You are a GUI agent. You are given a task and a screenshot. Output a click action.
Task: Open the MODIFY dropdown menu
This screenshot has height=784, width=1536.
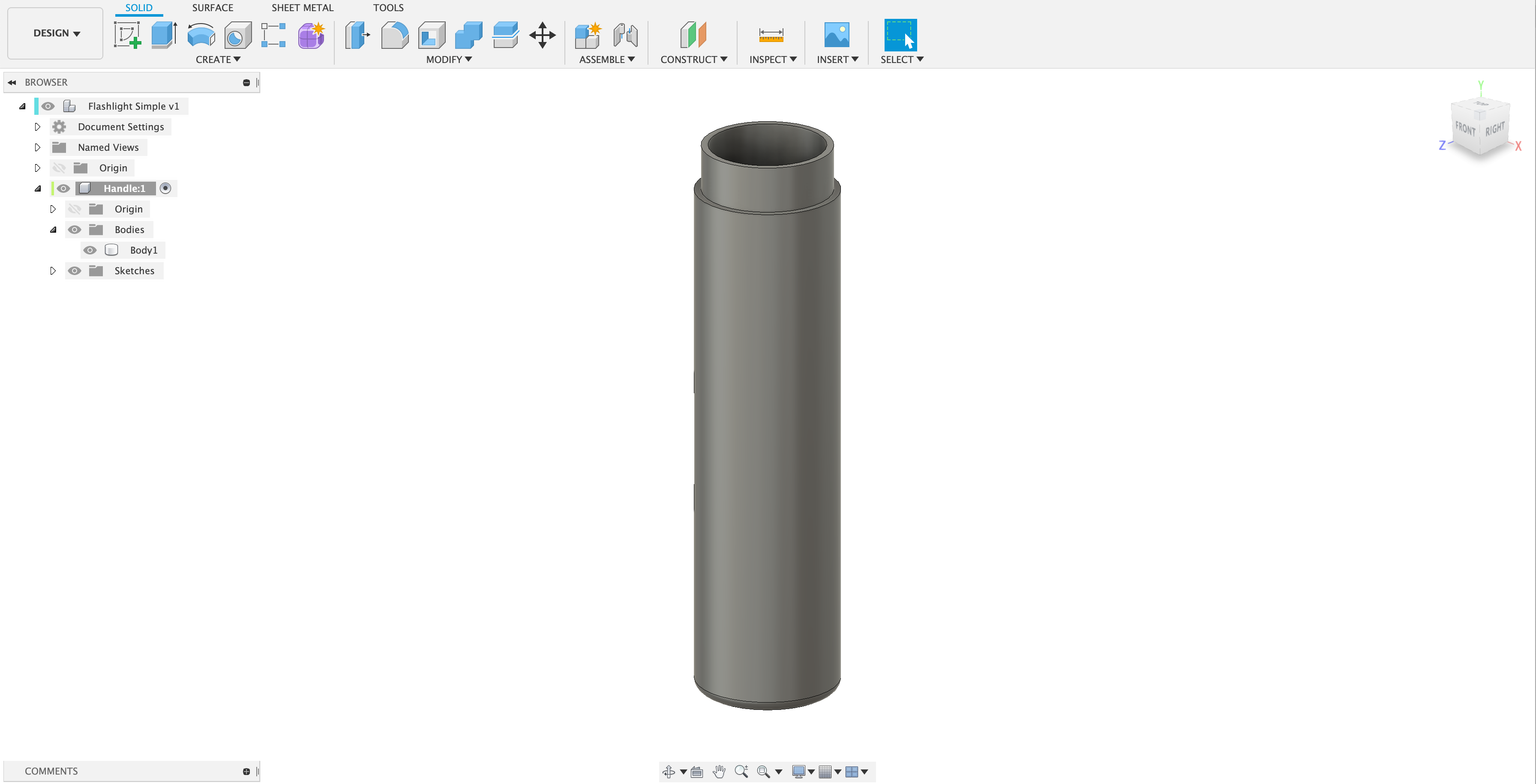point(449,60)
